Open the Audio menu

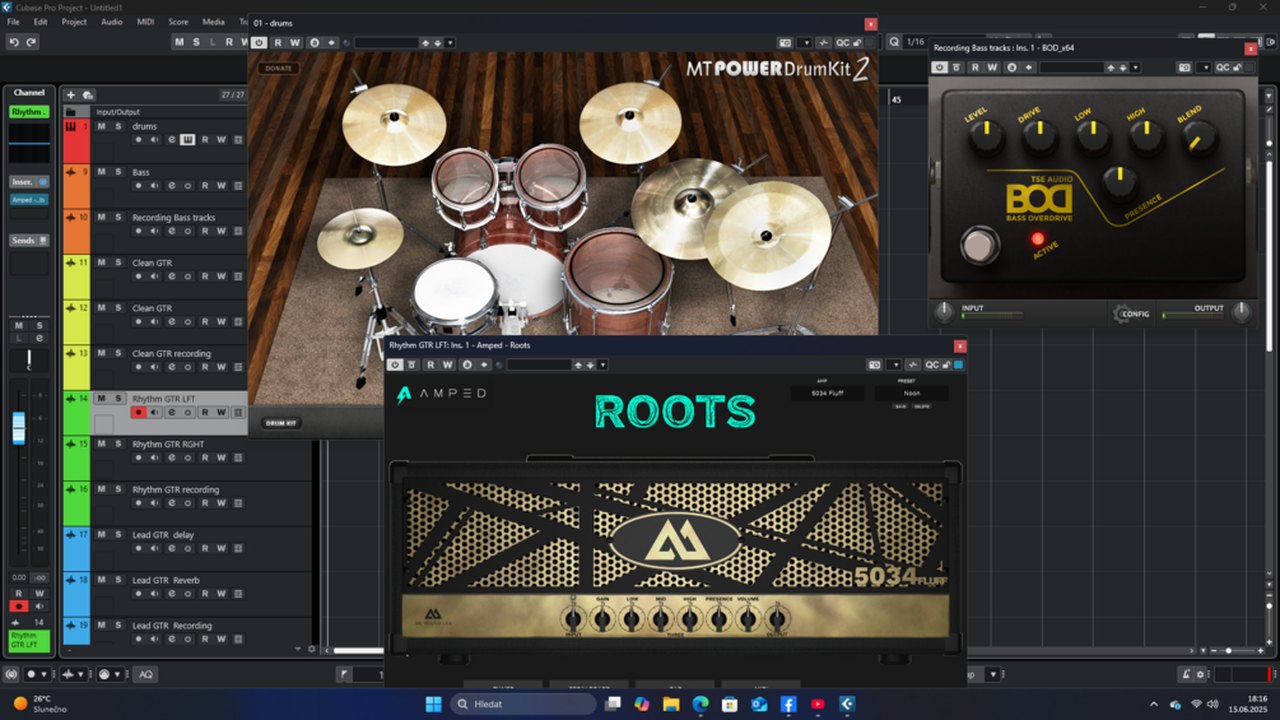click(112, 21)
